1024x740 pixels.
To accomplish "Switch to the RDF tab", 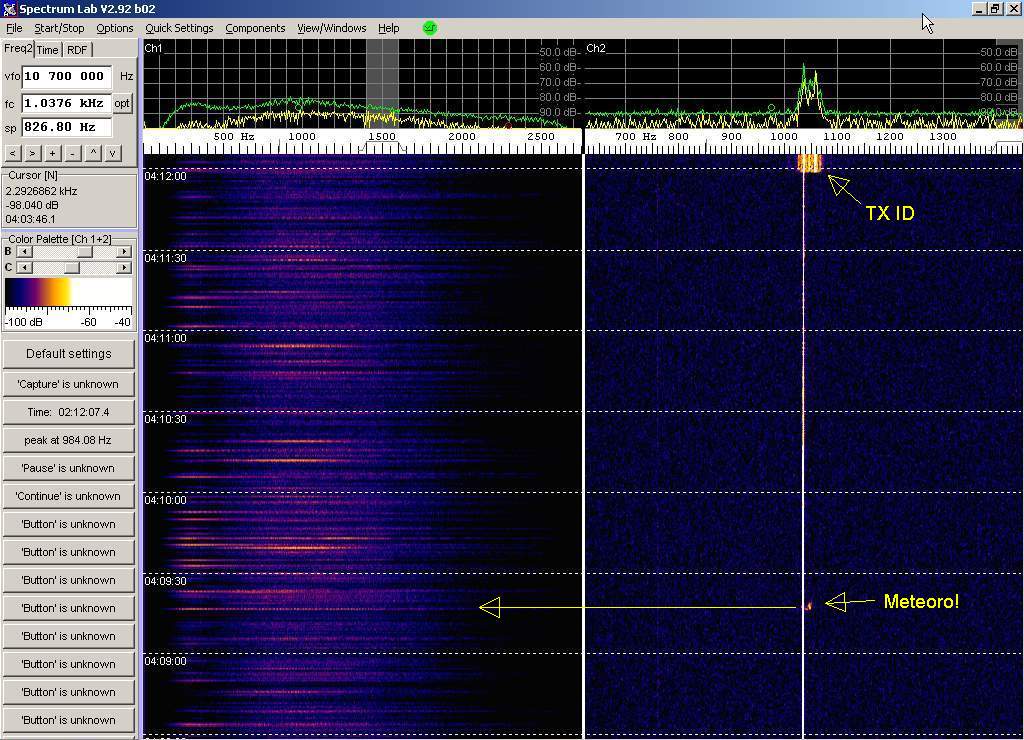I will (x=77, y=50).
